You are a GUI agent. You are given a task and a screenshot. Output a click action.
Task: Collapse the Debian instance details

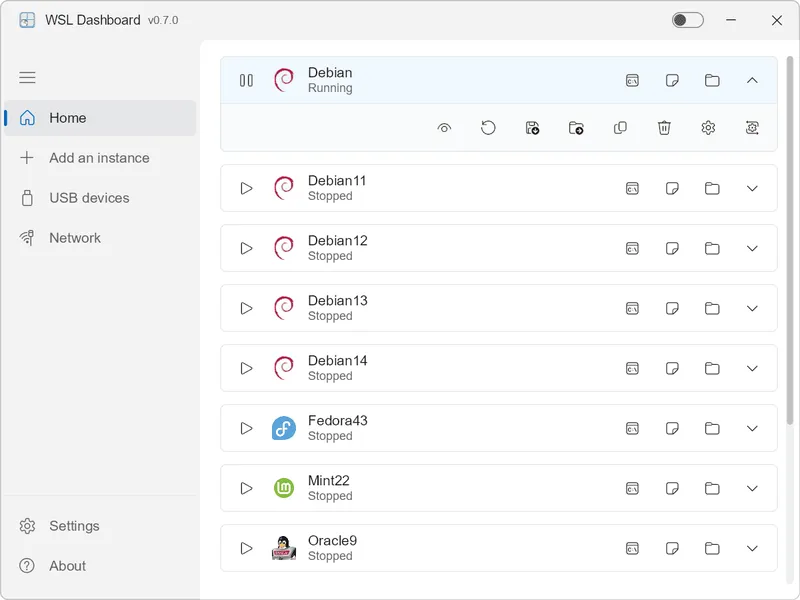(752, 81)
